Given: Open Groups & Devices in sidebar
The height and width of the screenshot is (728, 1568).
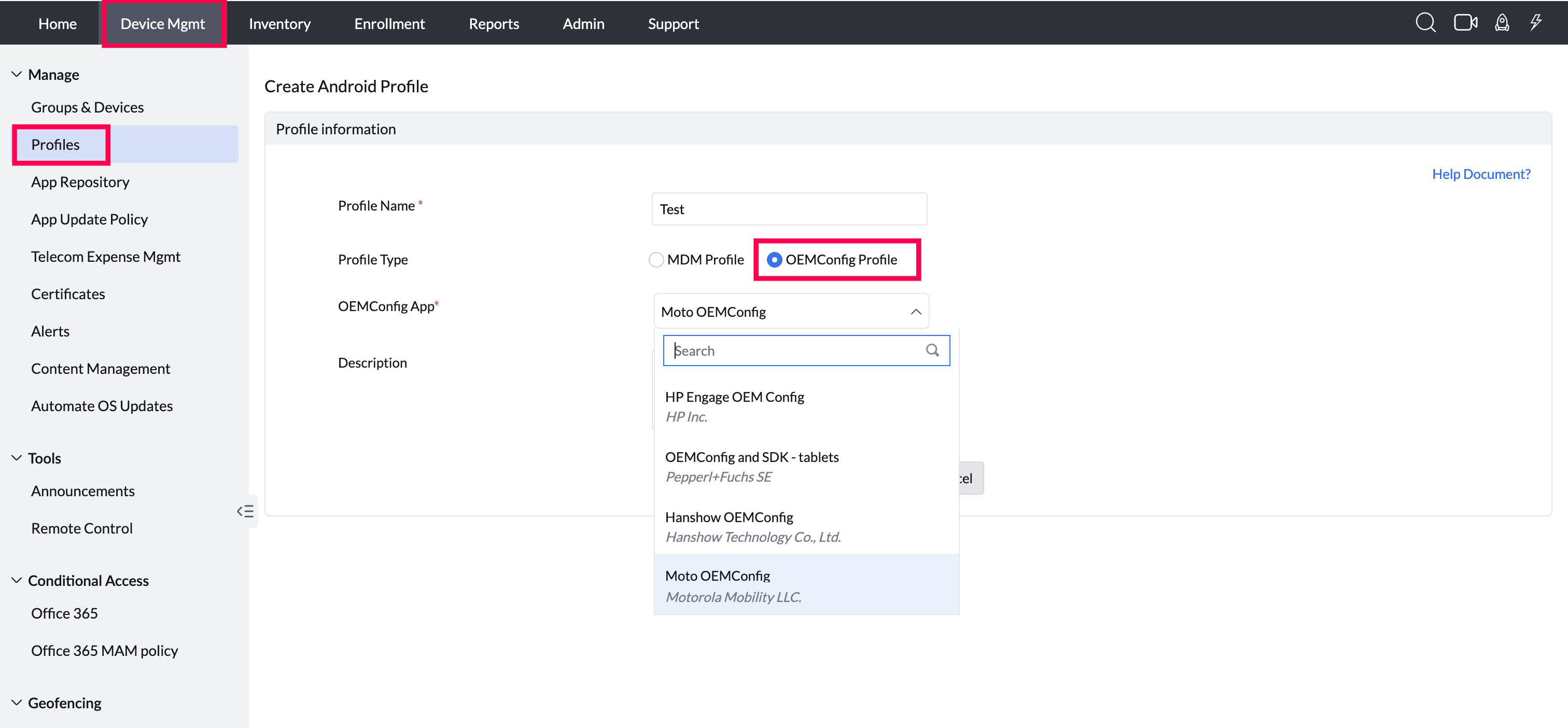Looking at the screenshot, I should 87,107.
